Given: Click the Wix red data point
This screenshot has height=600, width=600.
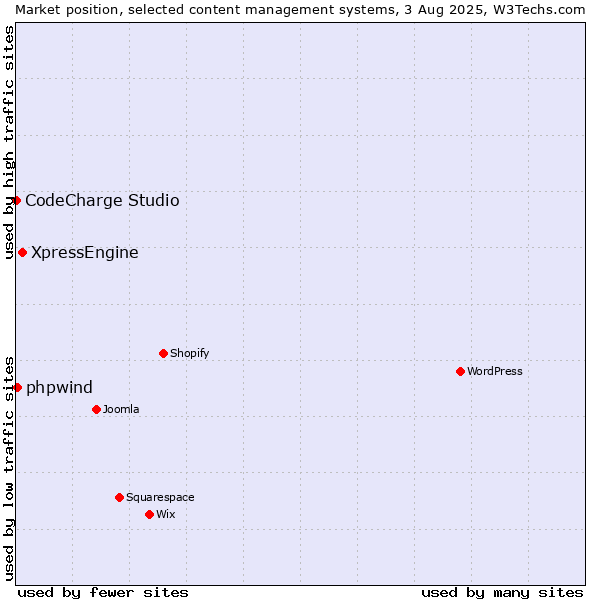Looking at the screenshot, I should coord(150,515).
